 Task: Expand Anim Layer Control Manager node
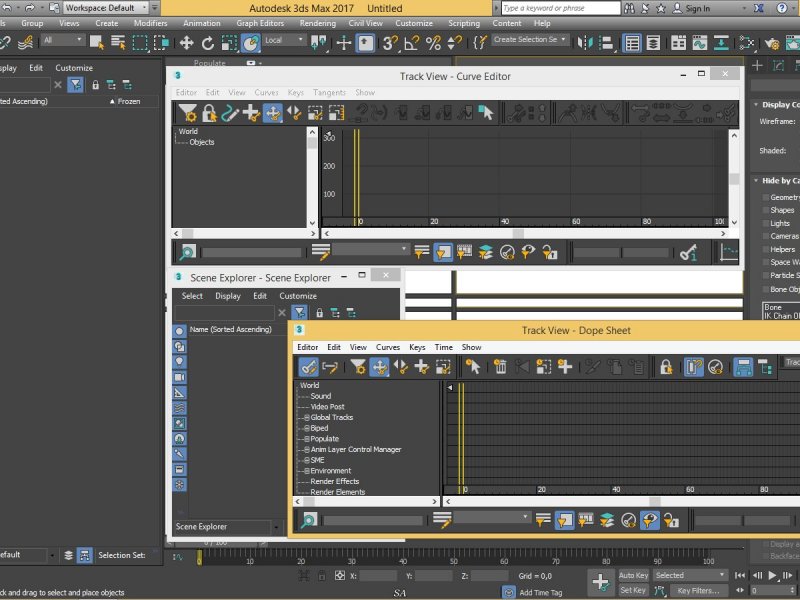coord(307,449)
